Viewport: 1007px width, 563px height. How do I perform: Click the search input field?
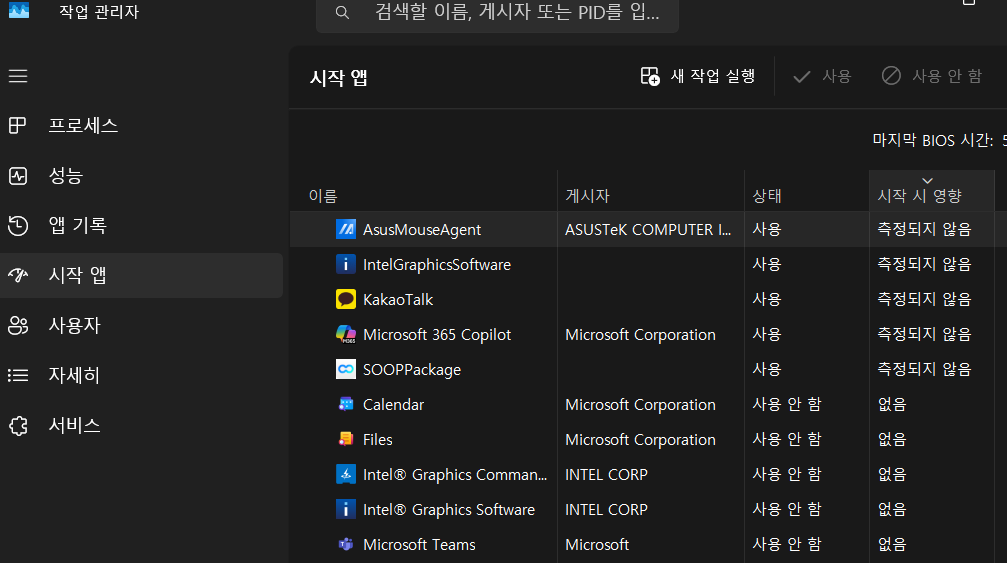pos(497,13)
